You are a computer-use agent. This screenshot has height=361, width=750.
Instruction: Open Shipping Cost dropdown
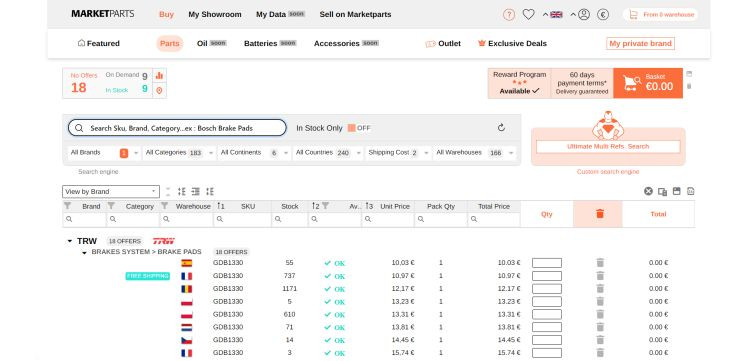pos(398,153)
